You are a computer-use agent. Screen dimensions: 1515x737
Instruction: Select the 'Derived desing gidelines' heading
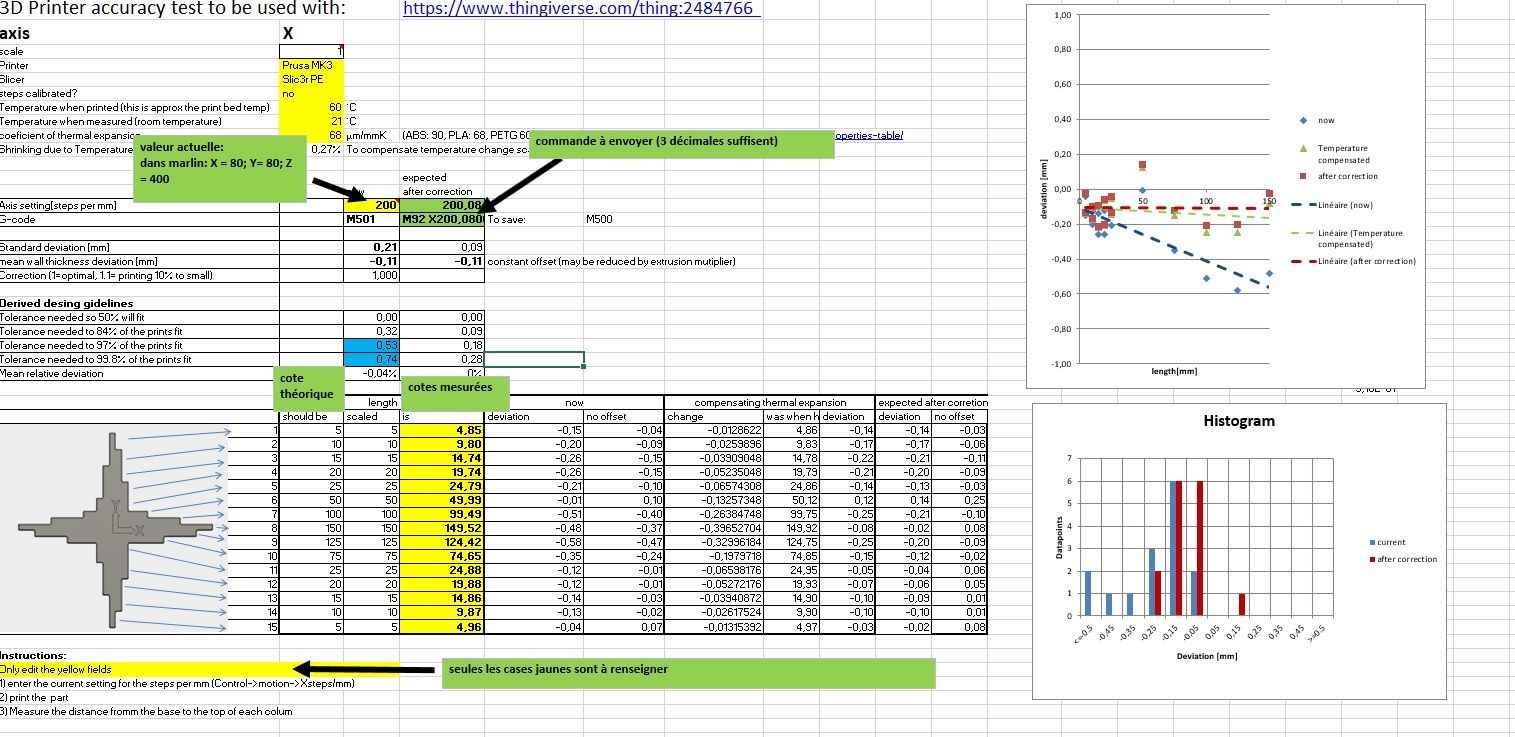click(x=66, y=303)
